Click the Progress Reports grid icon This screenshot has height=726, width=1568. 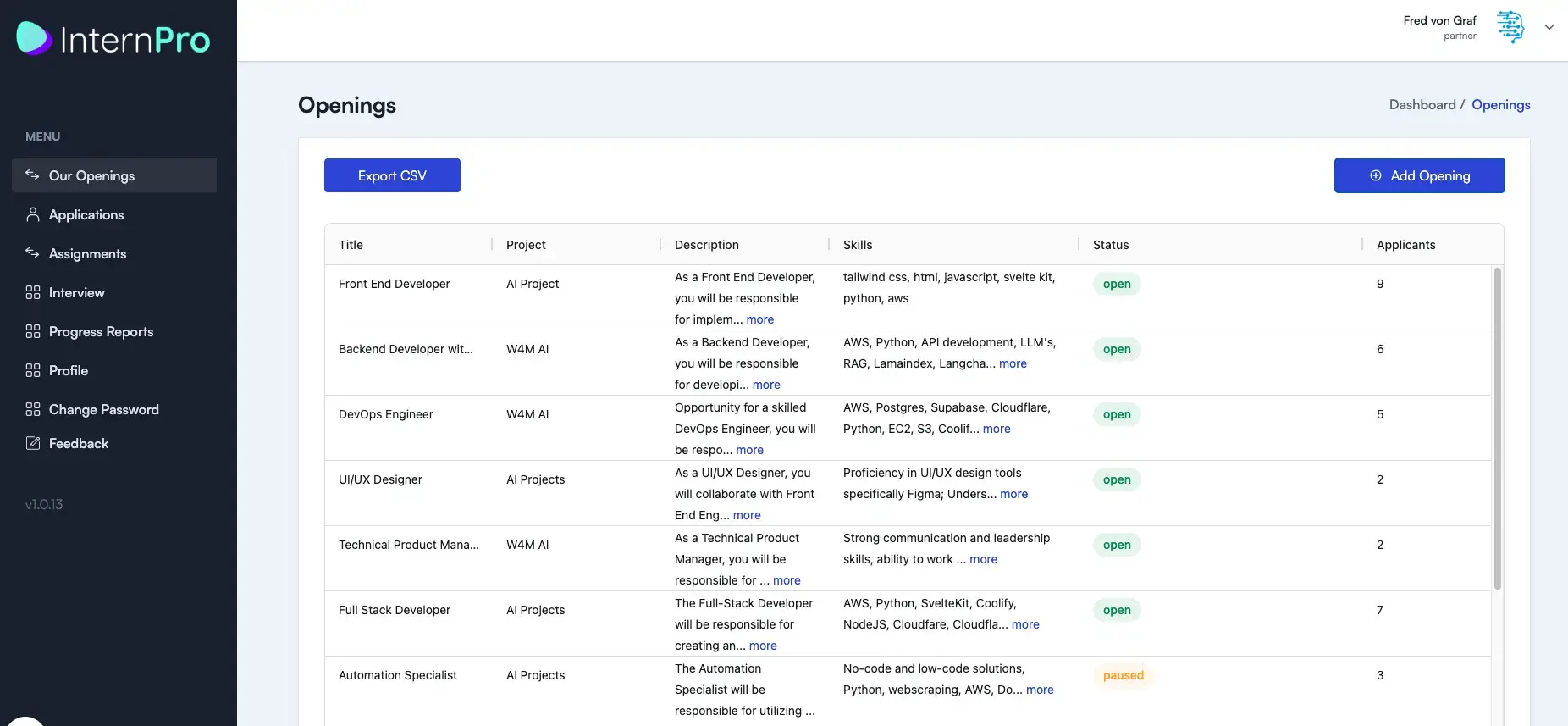pyautogui.click(x=32, y=331)
